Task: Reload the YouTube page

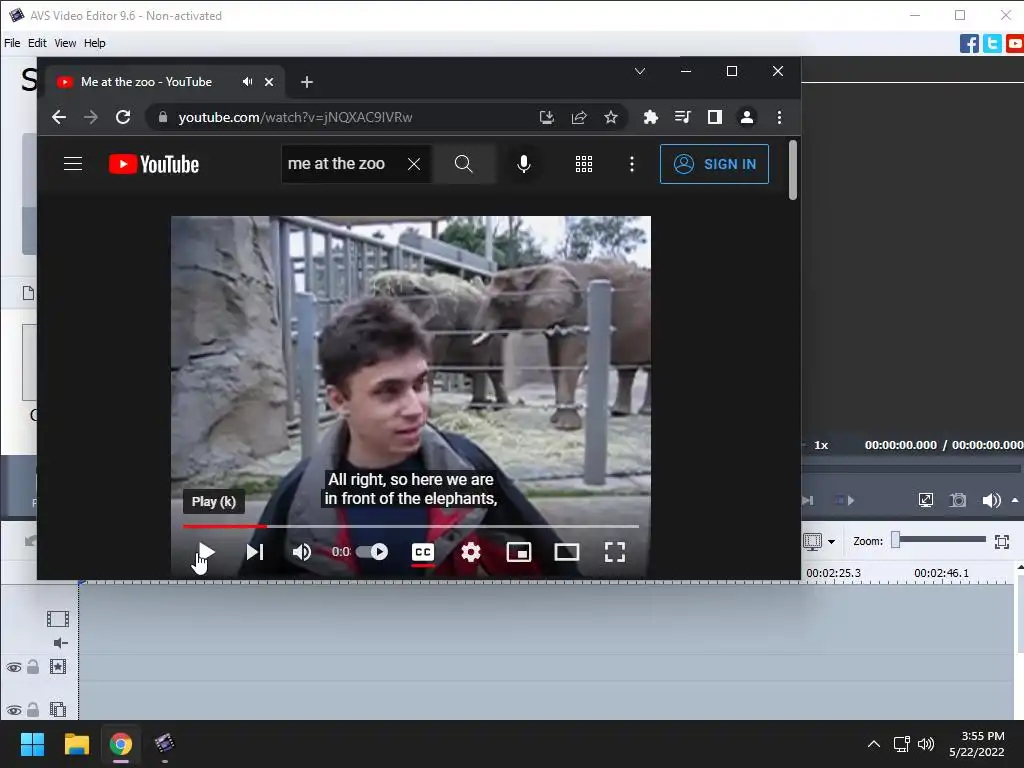Action: point(123,118)
